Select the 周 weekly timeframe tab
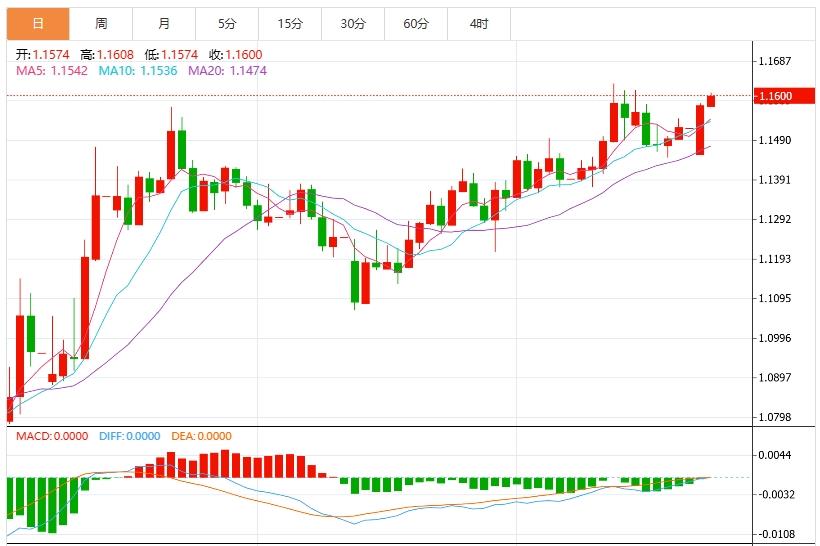820x546 pixels. point(101,23)
